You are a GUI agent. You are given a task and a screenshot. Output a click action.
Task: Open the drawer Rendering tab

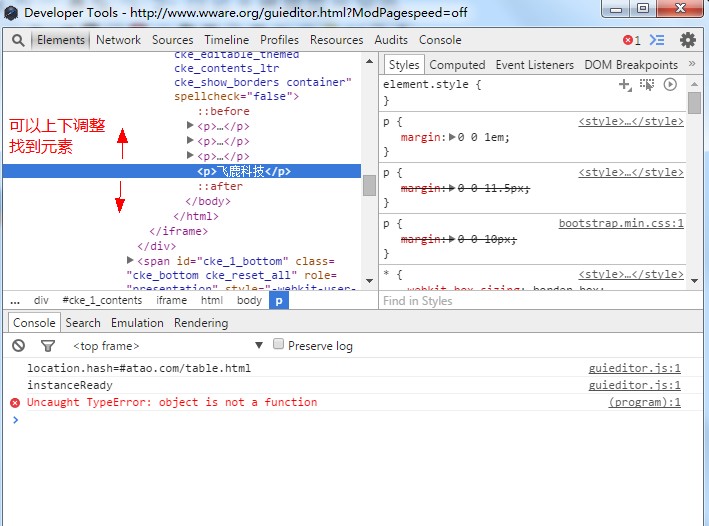click(x=201, y=323)
